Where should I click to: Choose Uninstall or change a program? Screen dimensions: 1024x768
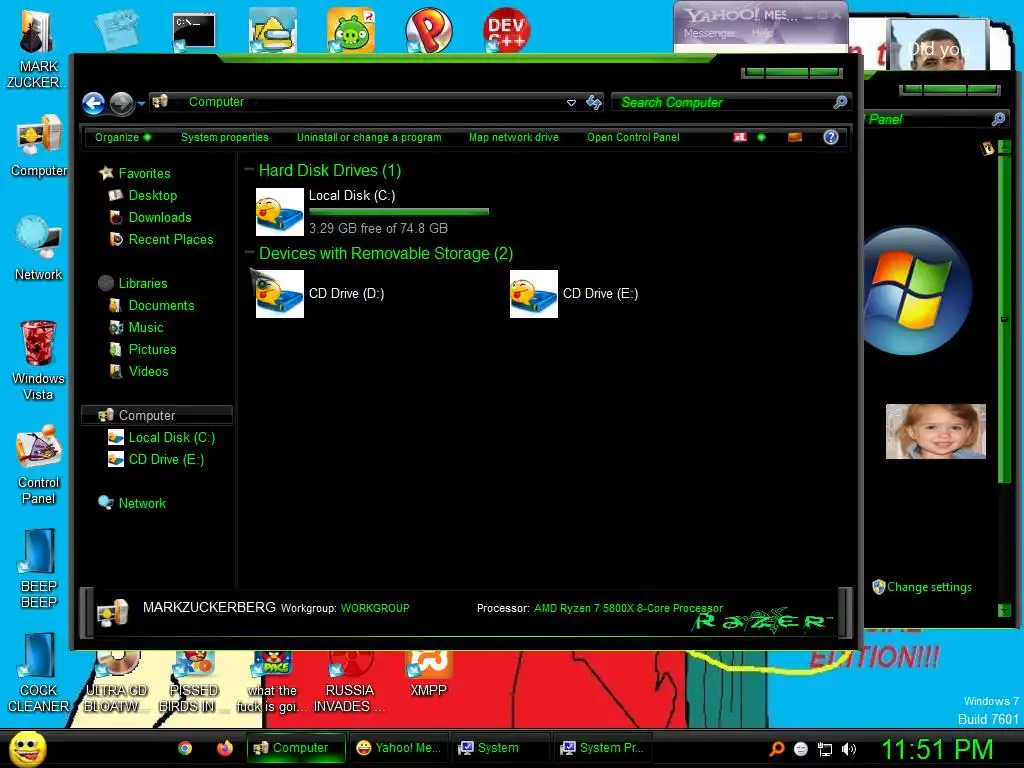click(369, 137)
